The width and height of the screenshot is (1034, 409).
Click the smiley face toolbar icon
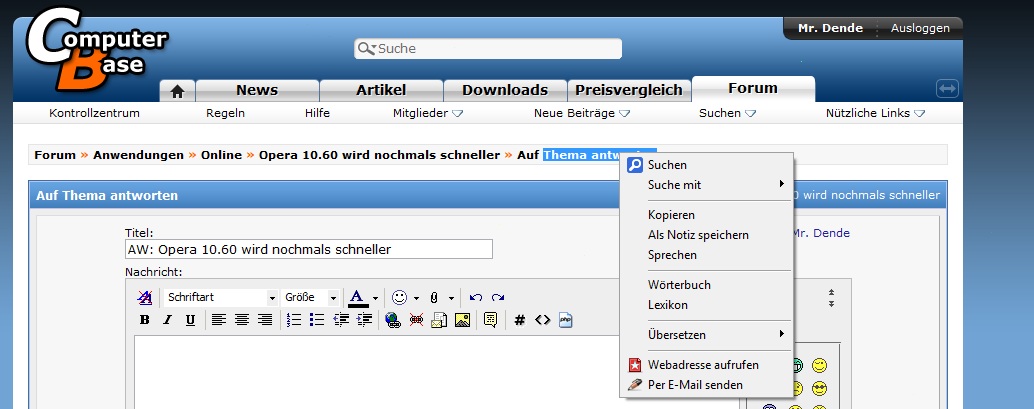pos(399,298)
